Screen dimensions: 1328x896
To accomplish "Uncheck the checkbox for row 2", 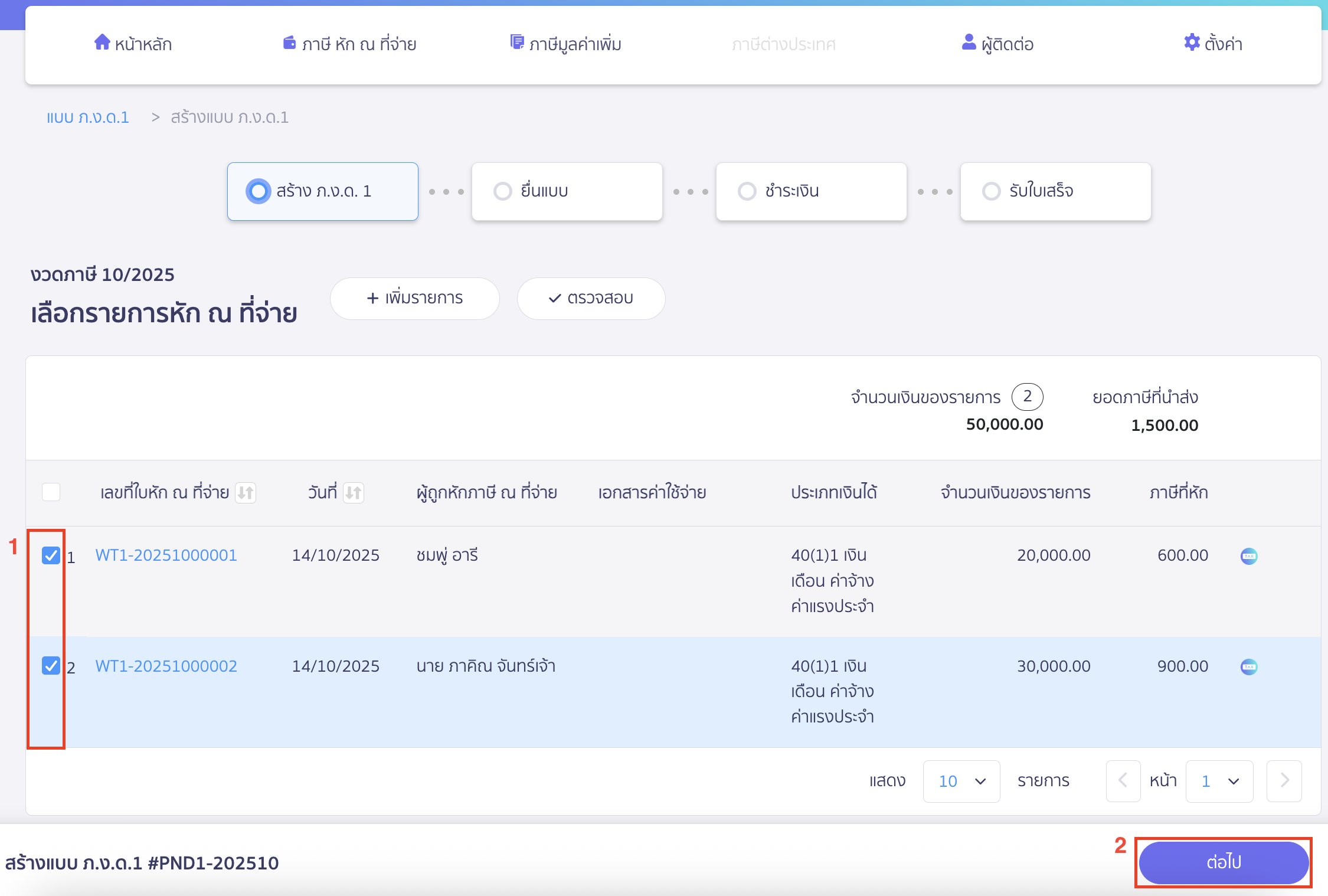I will point(51,666).
